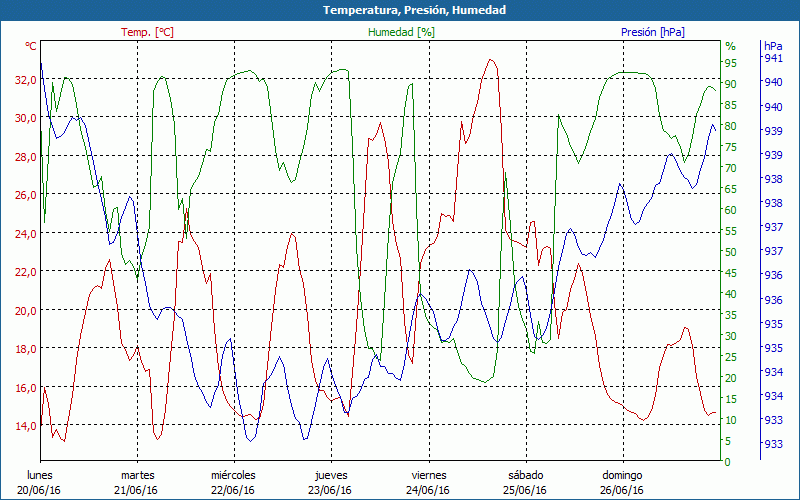Click the chart title Temperatura, Presión, Humedad

pyautogui.click(x=400, y=10)
